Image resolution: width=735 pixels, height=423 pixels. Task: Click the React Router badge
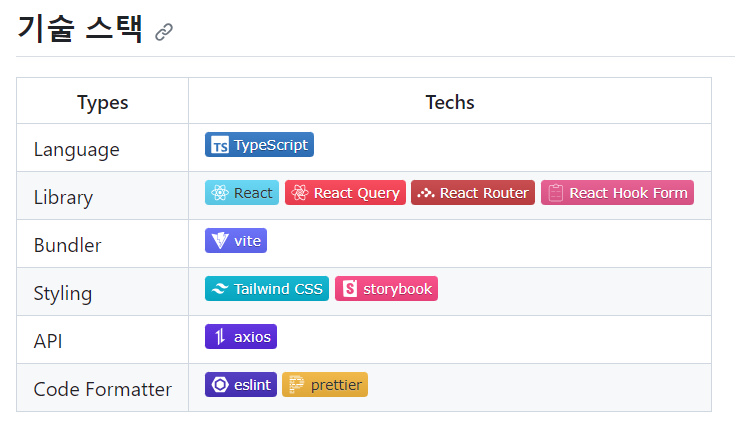click(x=473, y=193)
